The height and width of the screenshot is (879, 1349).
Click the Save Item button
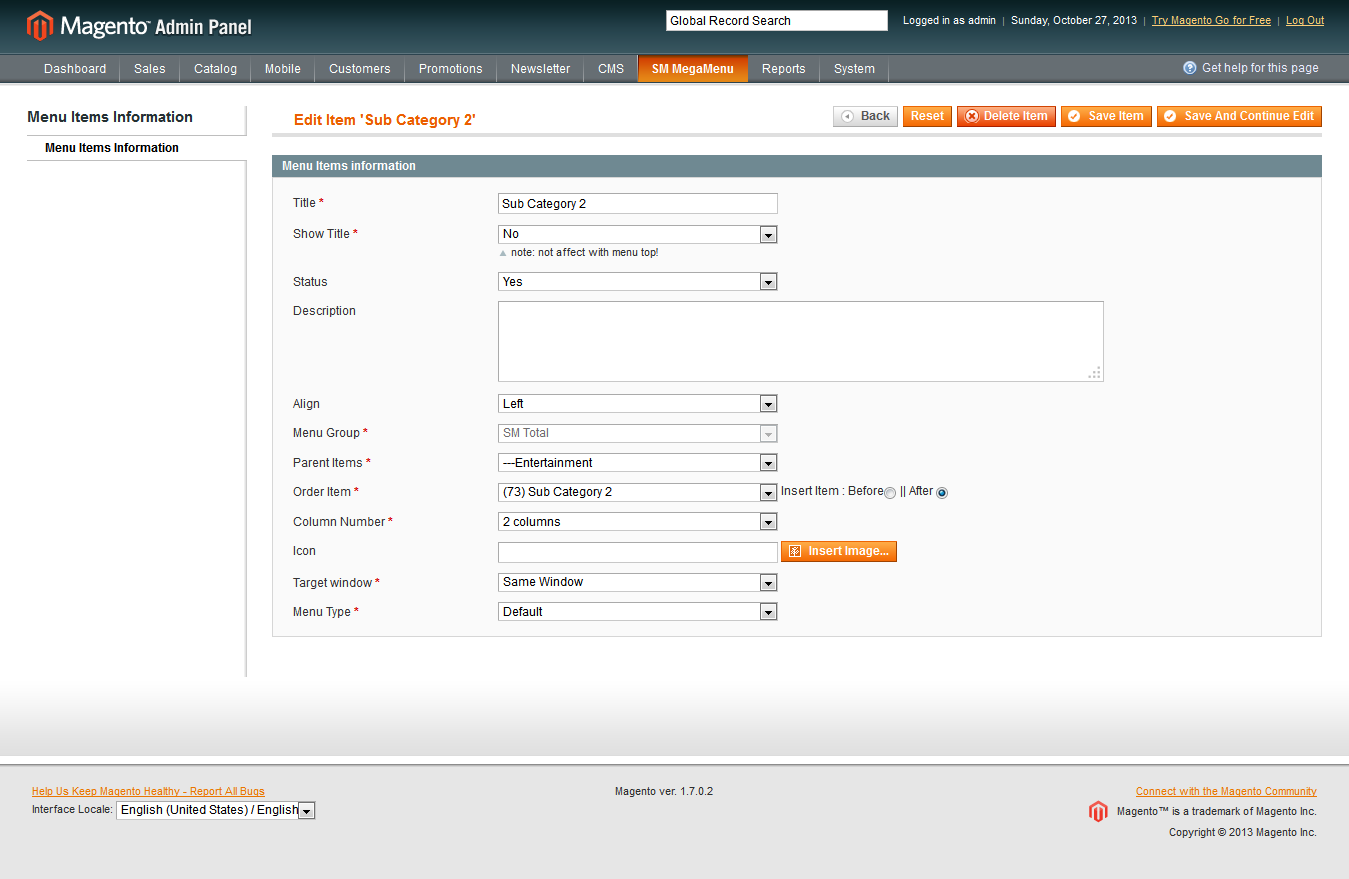pos(1106,116)
